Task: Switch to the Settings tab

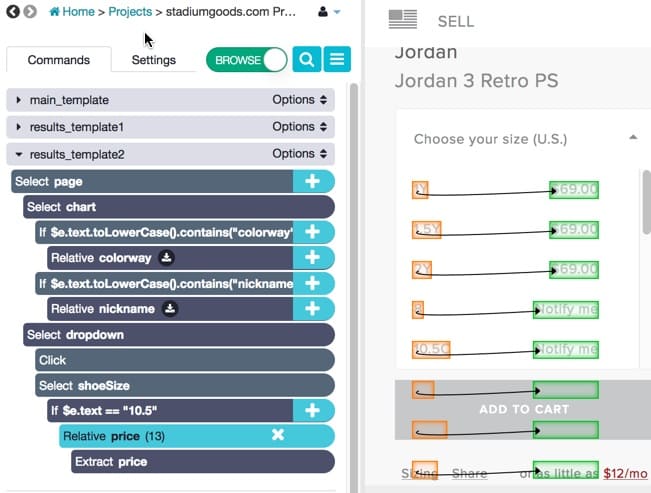Action: coord(154,60)
